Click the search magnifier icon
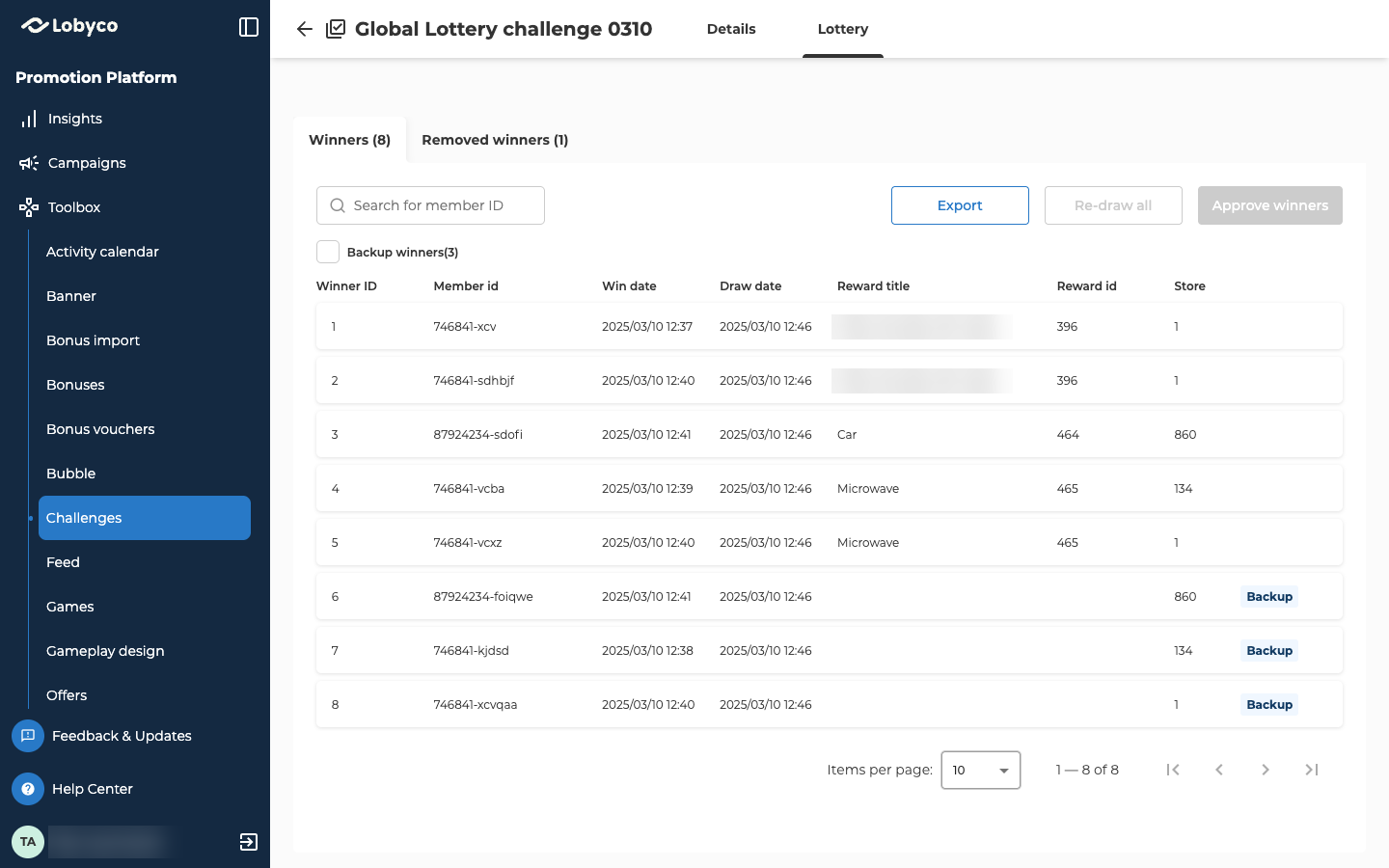The height and width of the screenshot is (868, 1389). [338, 205]
